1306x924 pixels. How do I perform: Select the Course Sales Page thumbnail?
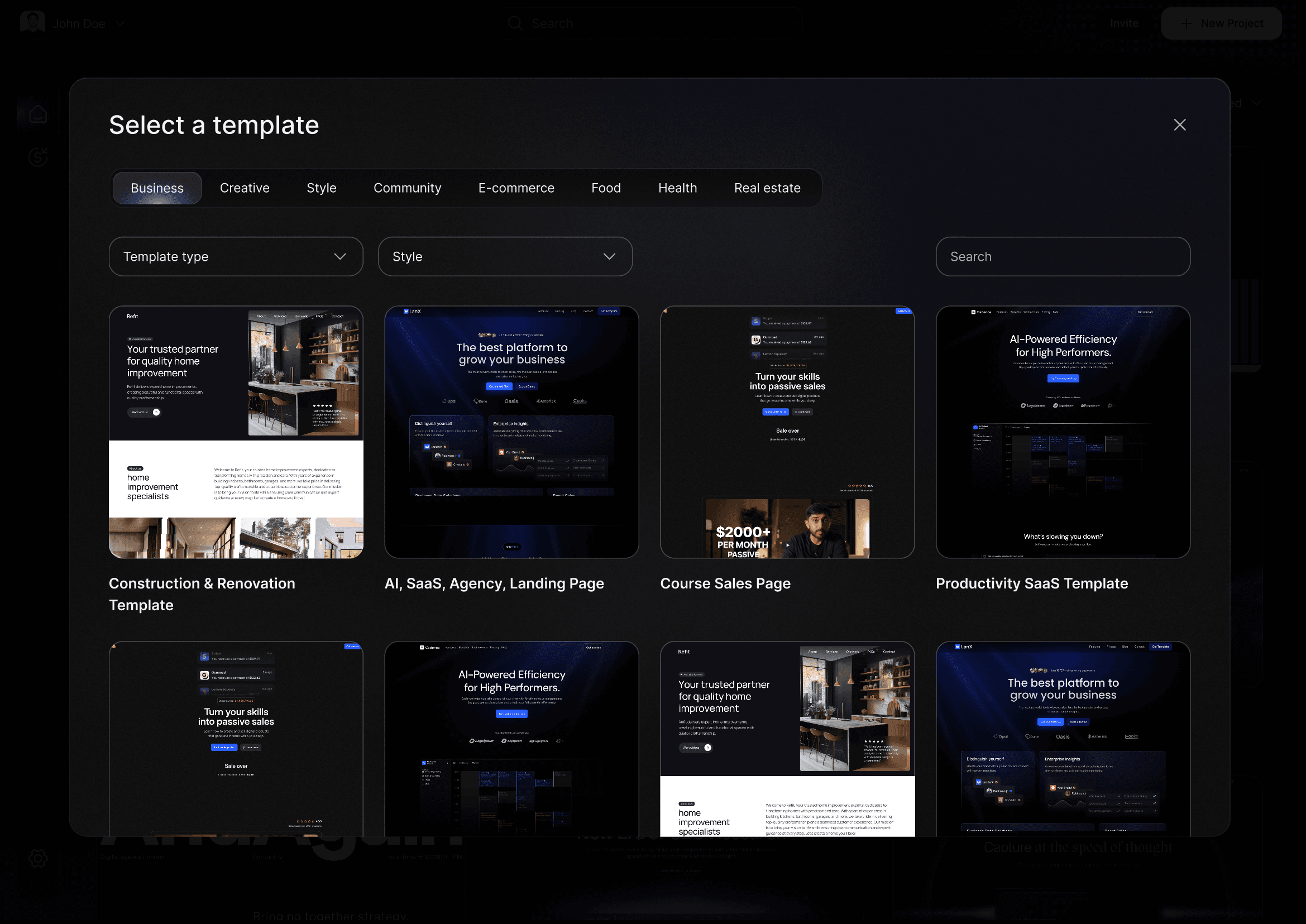pos(787,432)
